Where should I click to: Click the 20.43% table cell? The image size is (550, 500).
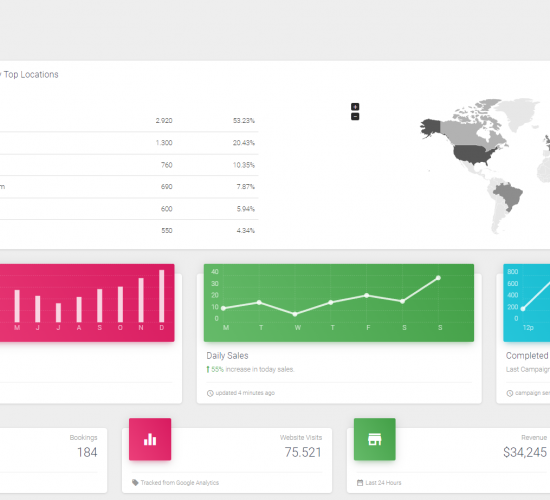[244, 143]
